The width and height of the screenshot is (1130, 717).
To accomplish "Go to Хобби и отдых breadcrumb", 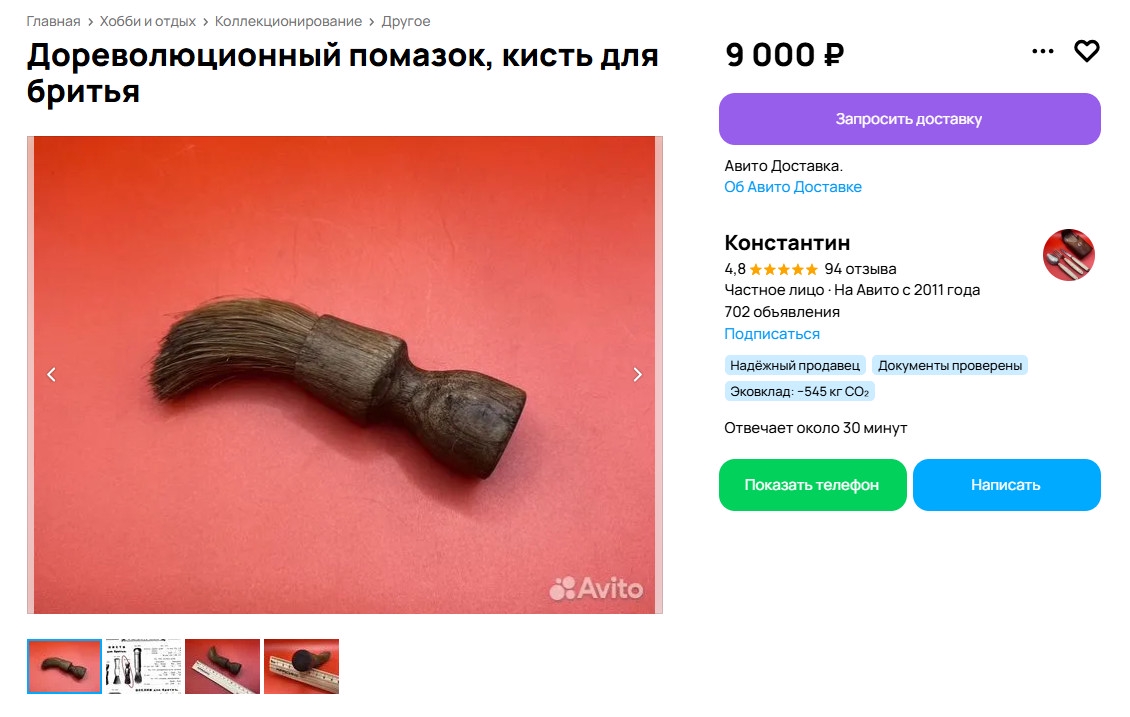I will pyautogui.click(x=148, y=22).
